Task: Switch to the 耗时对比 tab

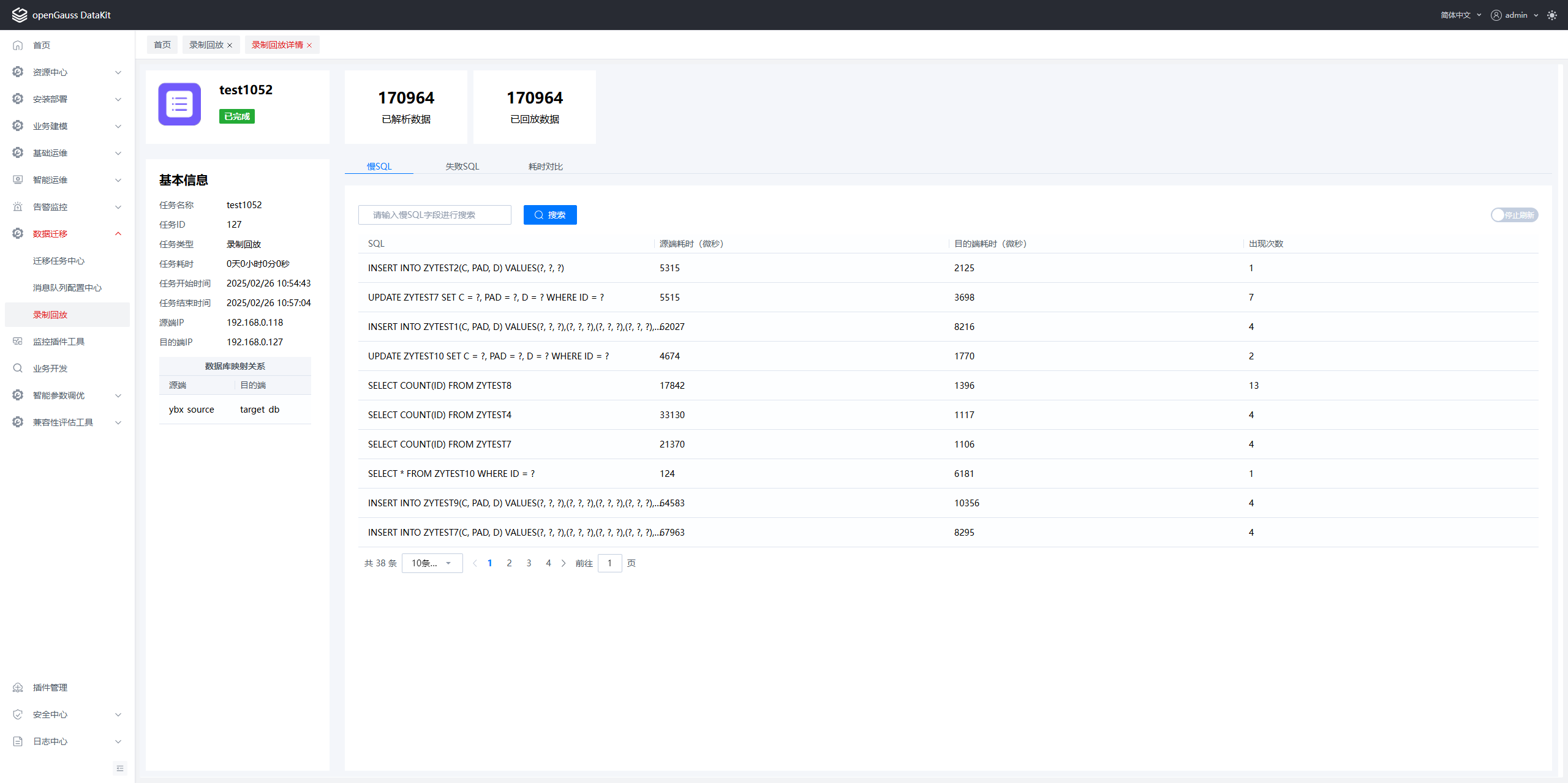Action: pyautogui.click(x=545, y=167)
